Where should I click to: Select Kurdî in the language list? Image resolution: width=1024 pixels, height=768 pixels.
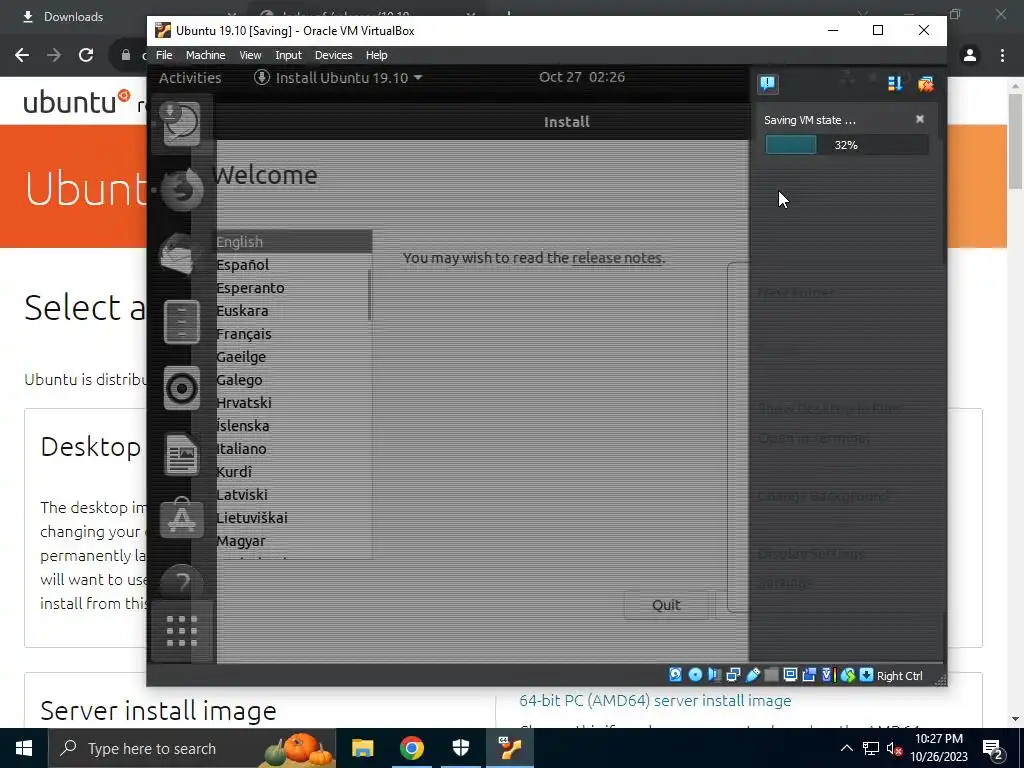293,472
